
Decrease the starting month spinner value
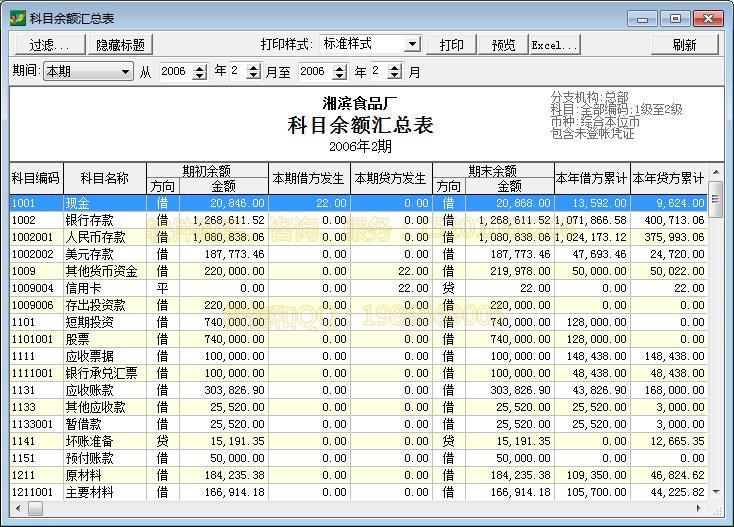(x=253, y=76)
